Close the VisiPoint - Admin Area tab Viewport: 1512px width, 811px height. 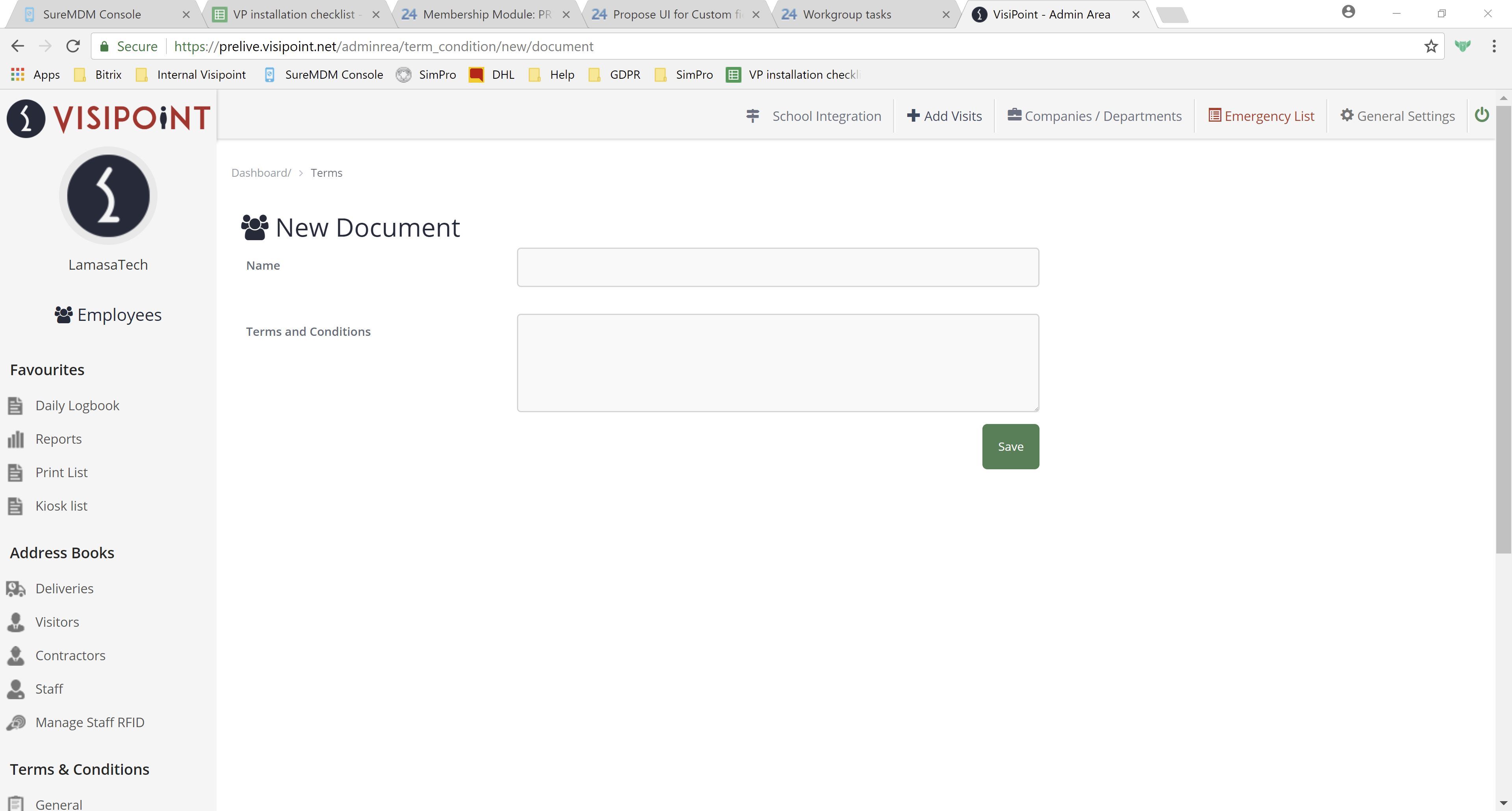coord(1136,15)
